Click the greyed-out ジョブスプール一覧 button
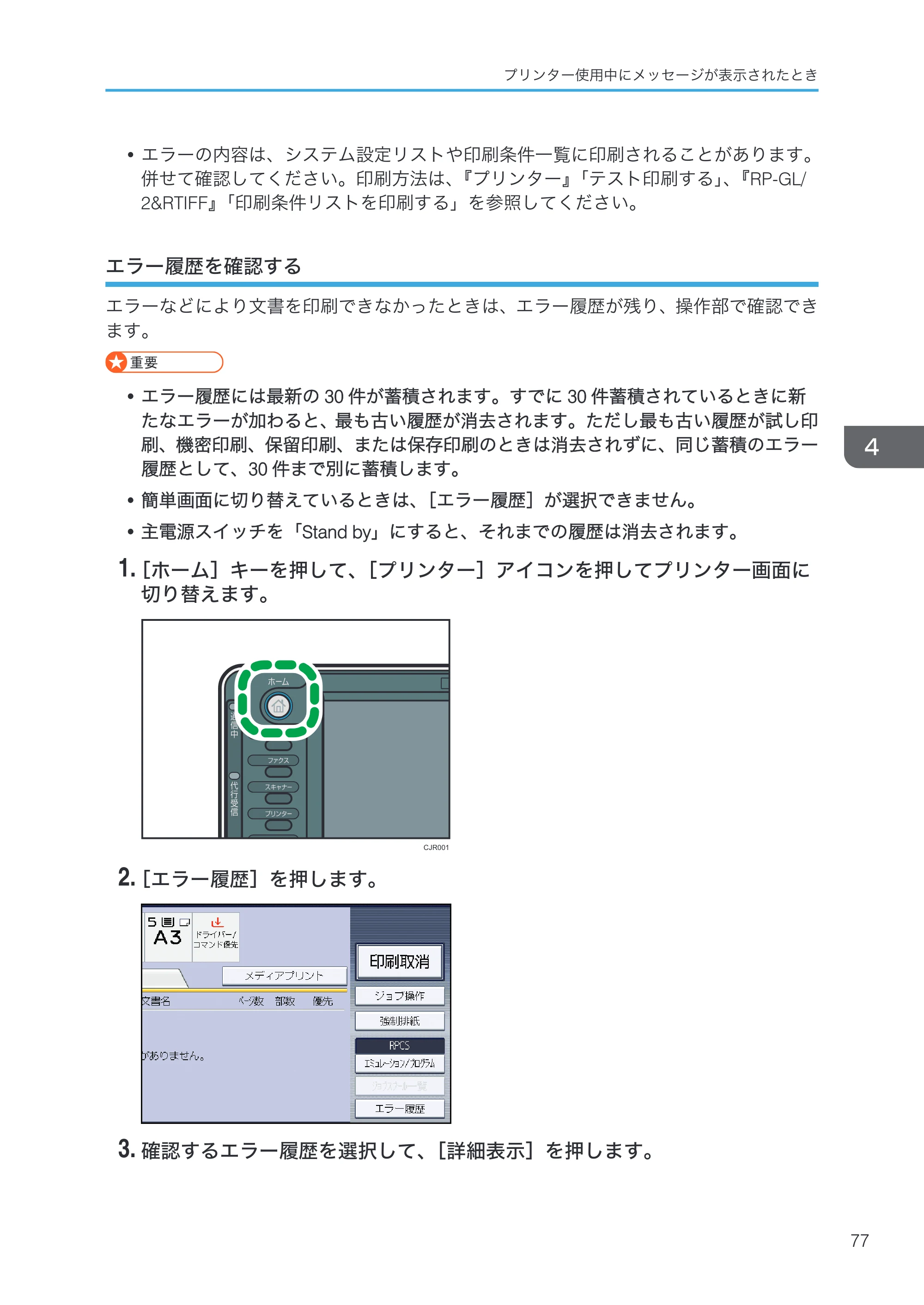 click(x=400, y=1086)
